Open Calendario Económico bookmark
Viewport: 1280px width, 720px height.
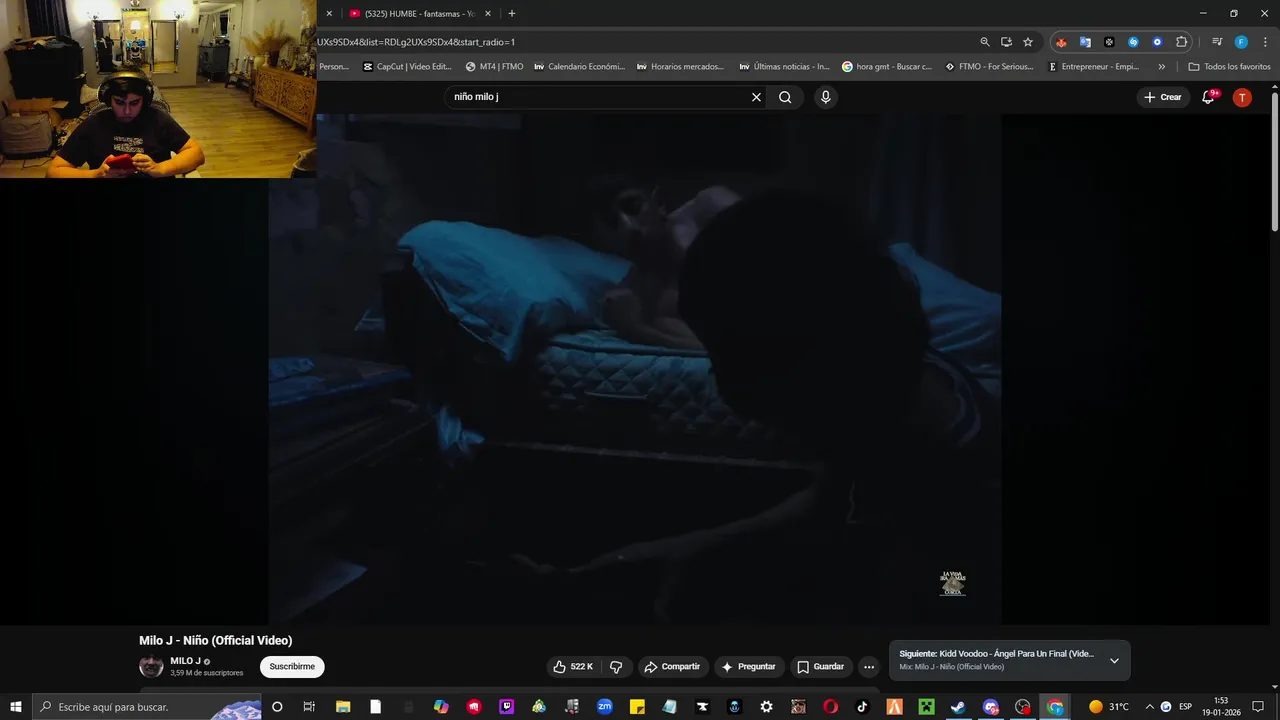[580, 67]
